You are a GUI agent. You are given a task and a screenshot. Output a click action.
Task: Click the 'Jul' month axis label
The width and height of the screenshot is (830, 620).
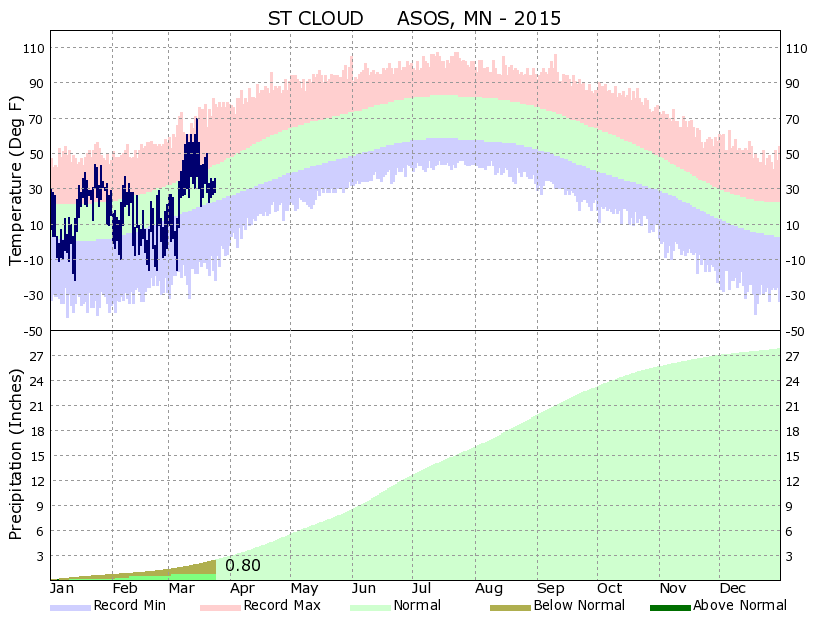tap(422, 588)
